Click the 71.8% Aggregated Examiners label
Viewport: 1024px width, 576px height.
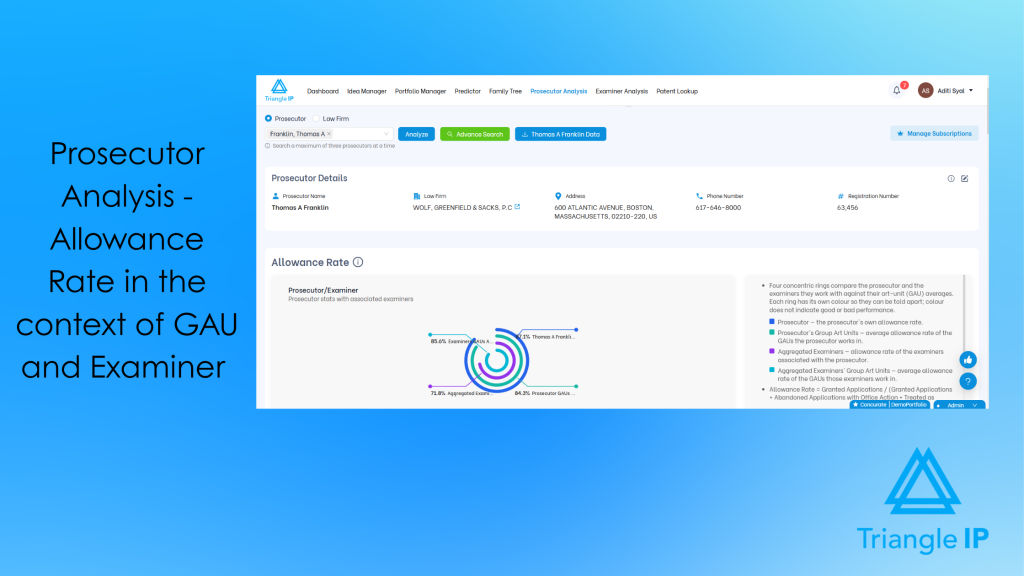tap(460, 393)
